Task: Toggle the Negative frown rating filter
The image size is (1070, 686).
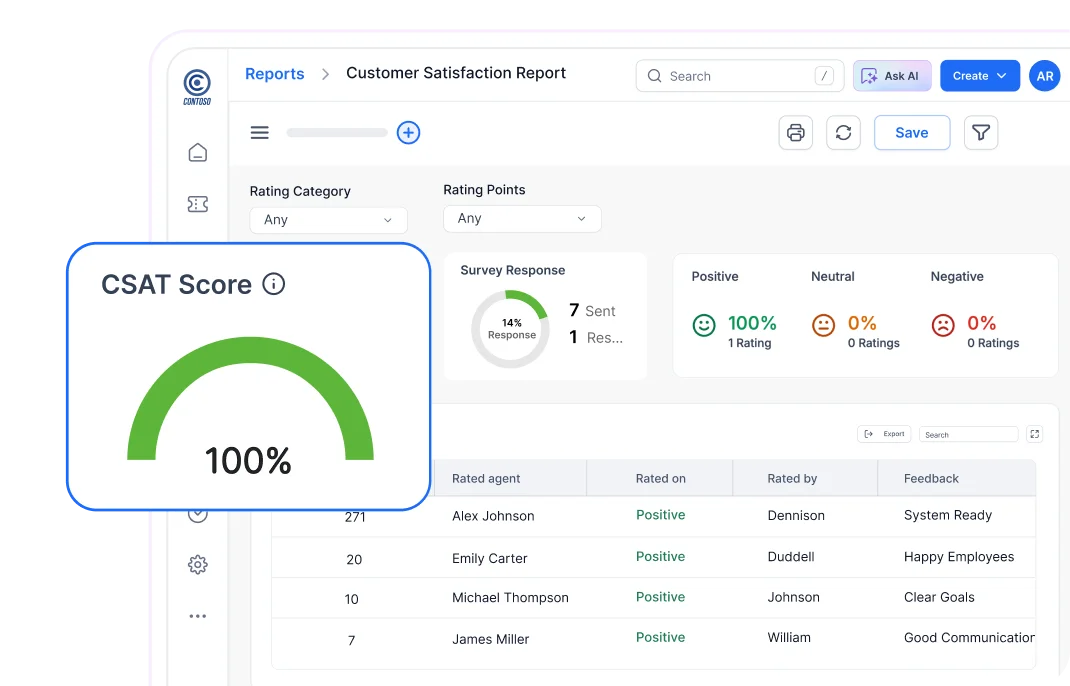Action: (x=941, y=324)
